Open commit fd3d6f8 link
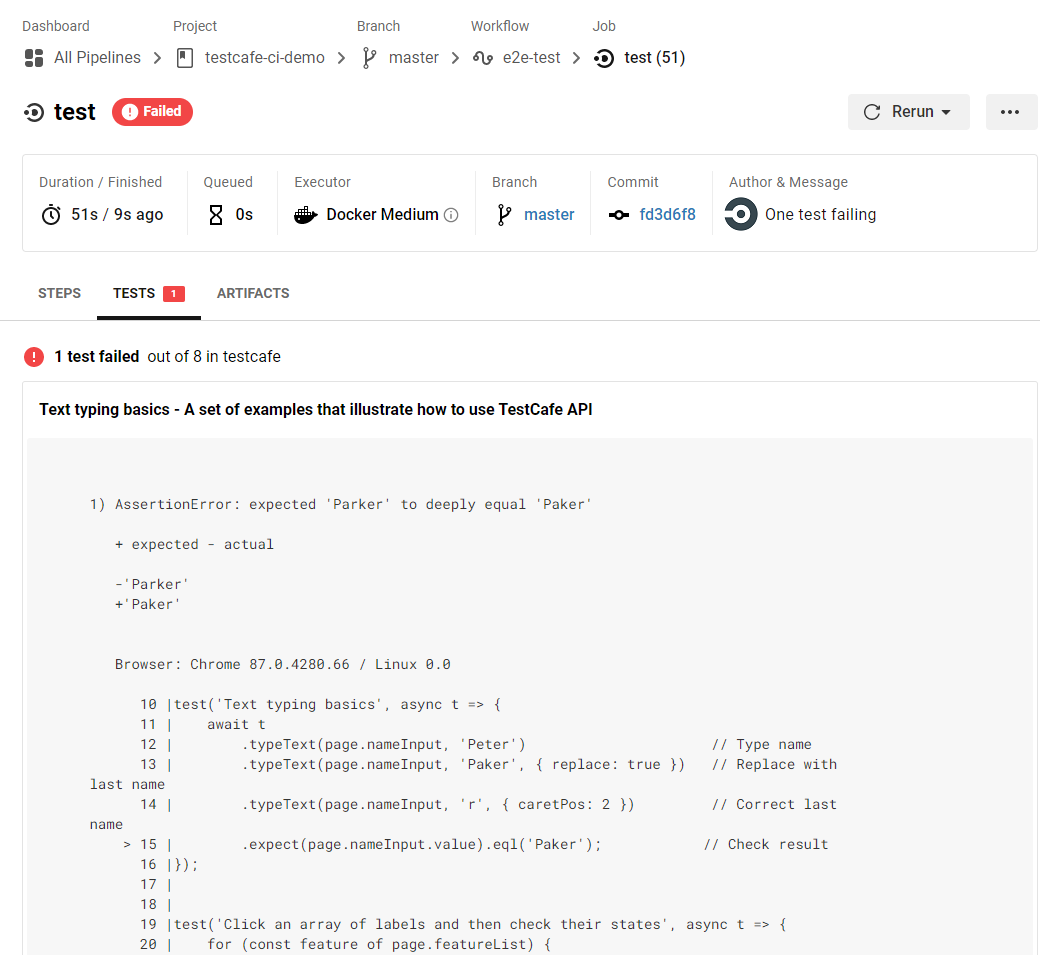 click(x=667, y=215)
